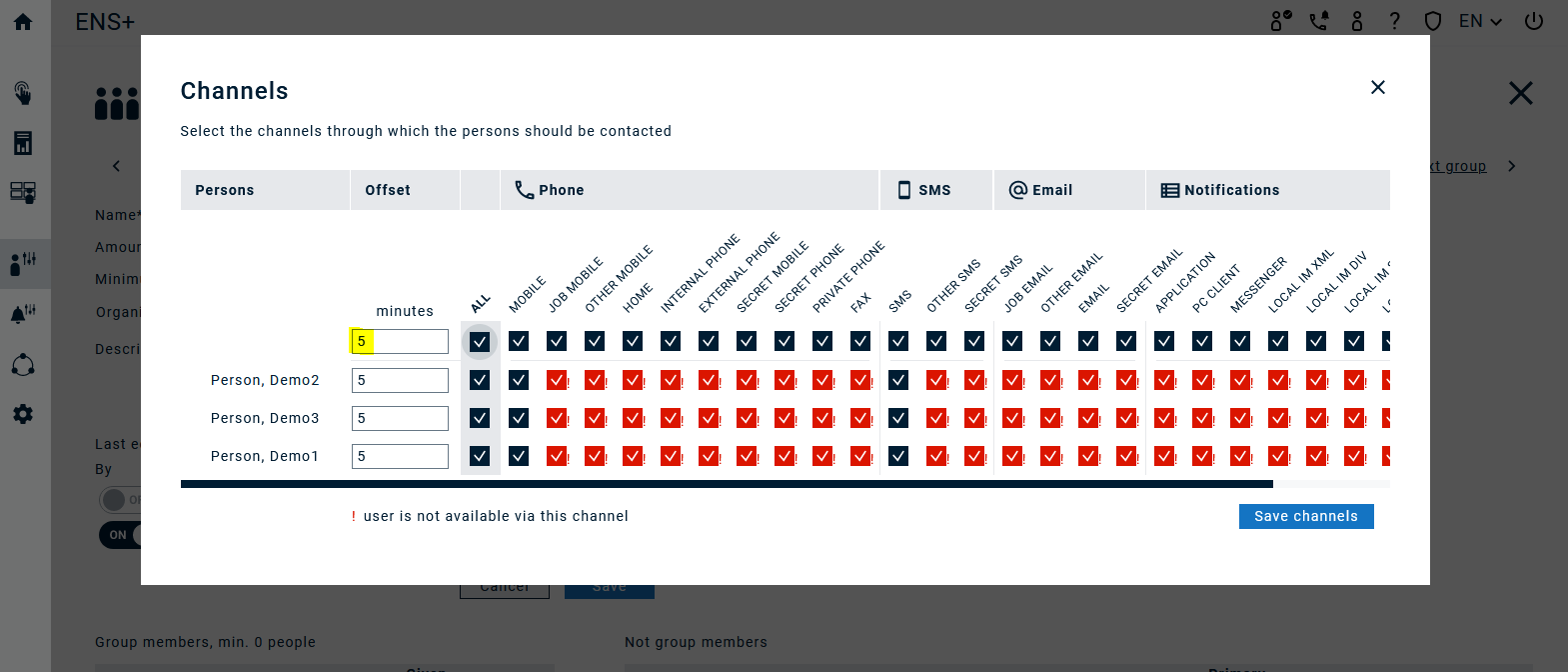Open the power/logout icon in header
1568x672 pixels.
tap(1534, 21)
